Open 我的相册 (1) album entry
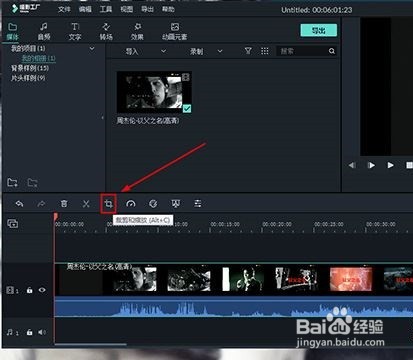The width and height of the screenshot is (413, 360). [39, 58]
